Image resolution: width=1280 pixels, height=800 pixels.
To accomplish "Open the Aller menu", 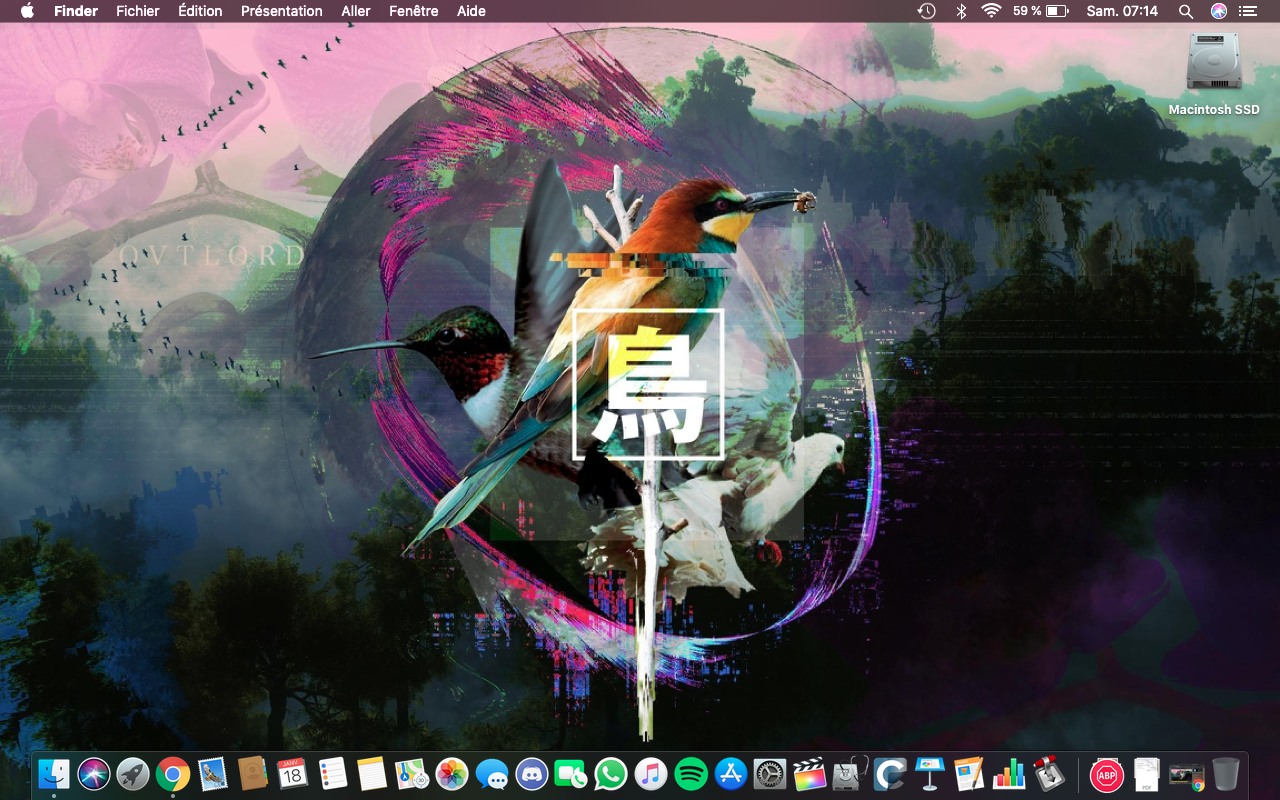I will click(x=356, y=11).
